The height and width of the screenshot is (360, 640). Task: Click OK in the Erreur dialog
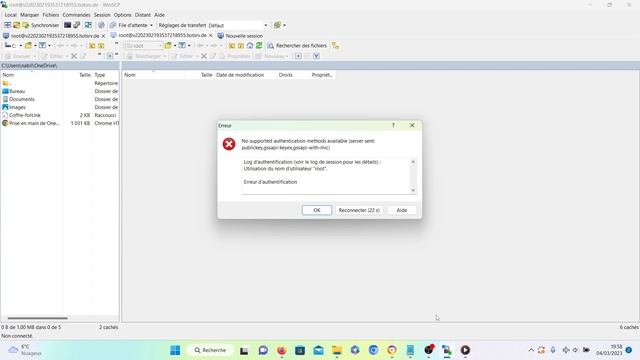(317, 210)
